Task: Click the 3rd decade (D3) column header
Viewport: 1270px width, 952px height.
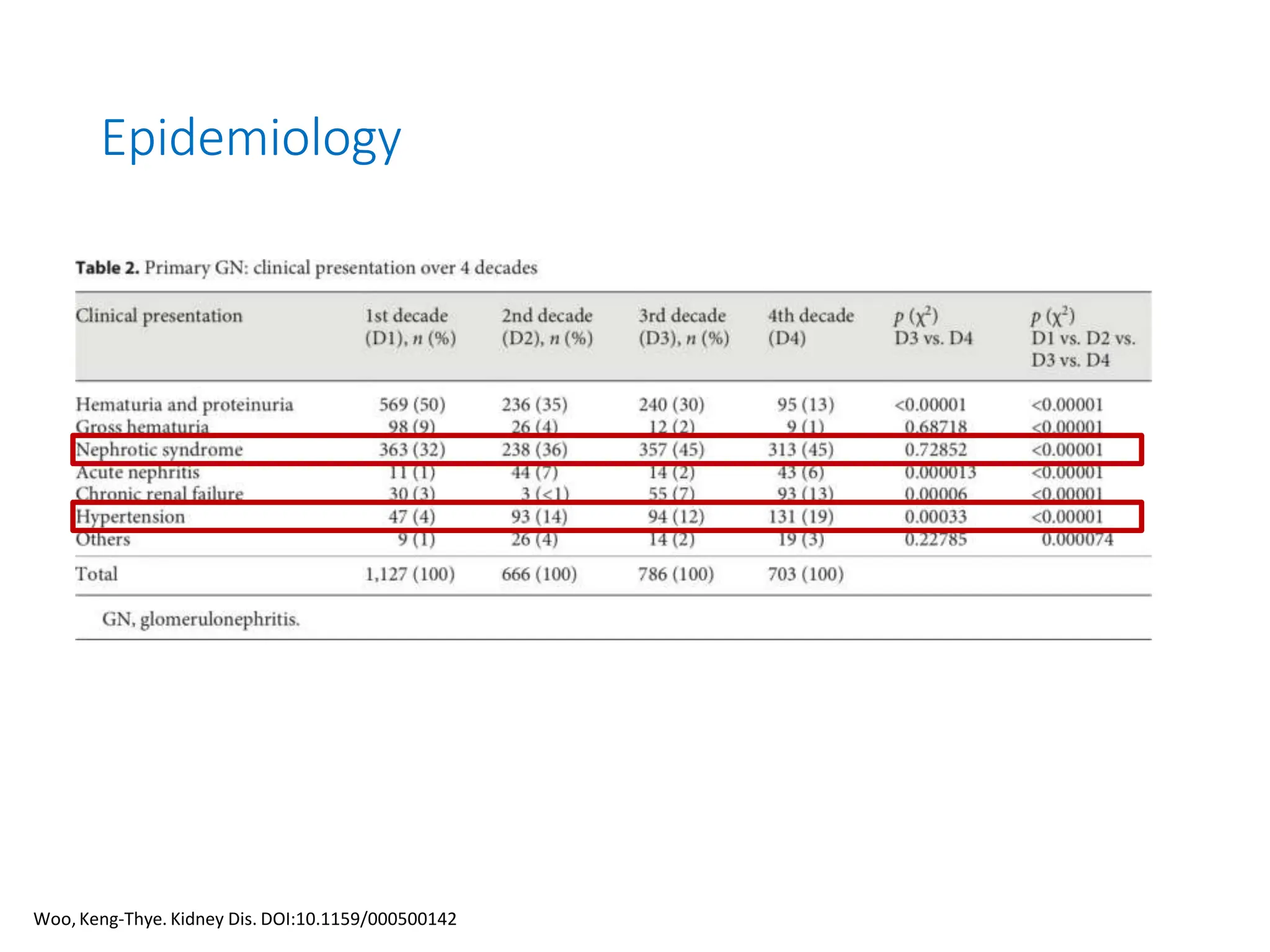Action: [683, 327]
